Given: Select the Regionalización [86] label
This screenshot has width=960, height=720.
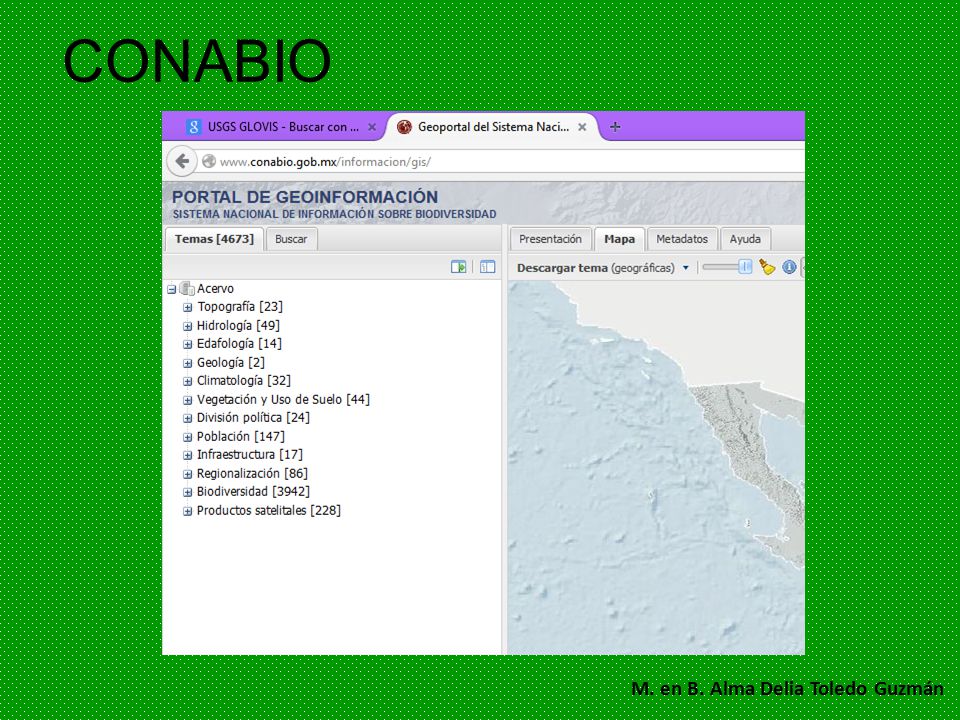Looking at the screenshot, I should point(252,473).
